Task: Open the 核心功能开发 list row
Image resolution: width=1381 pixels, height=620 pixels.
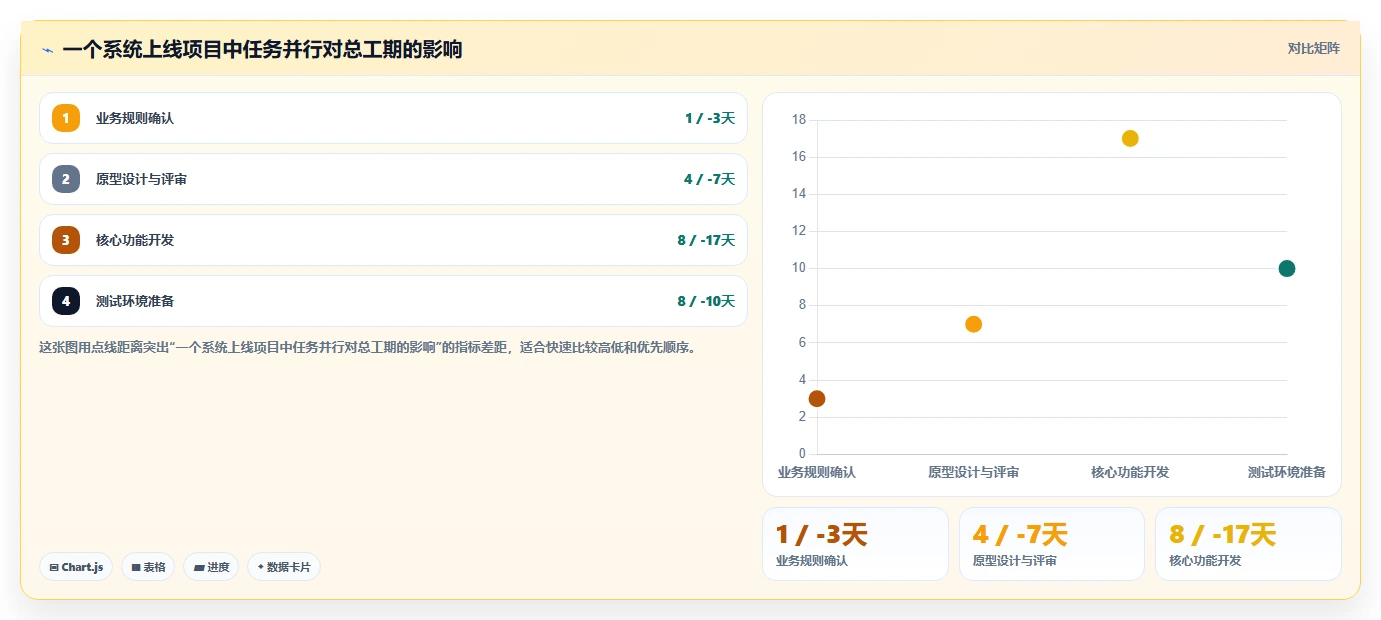Action: (393, 240)
